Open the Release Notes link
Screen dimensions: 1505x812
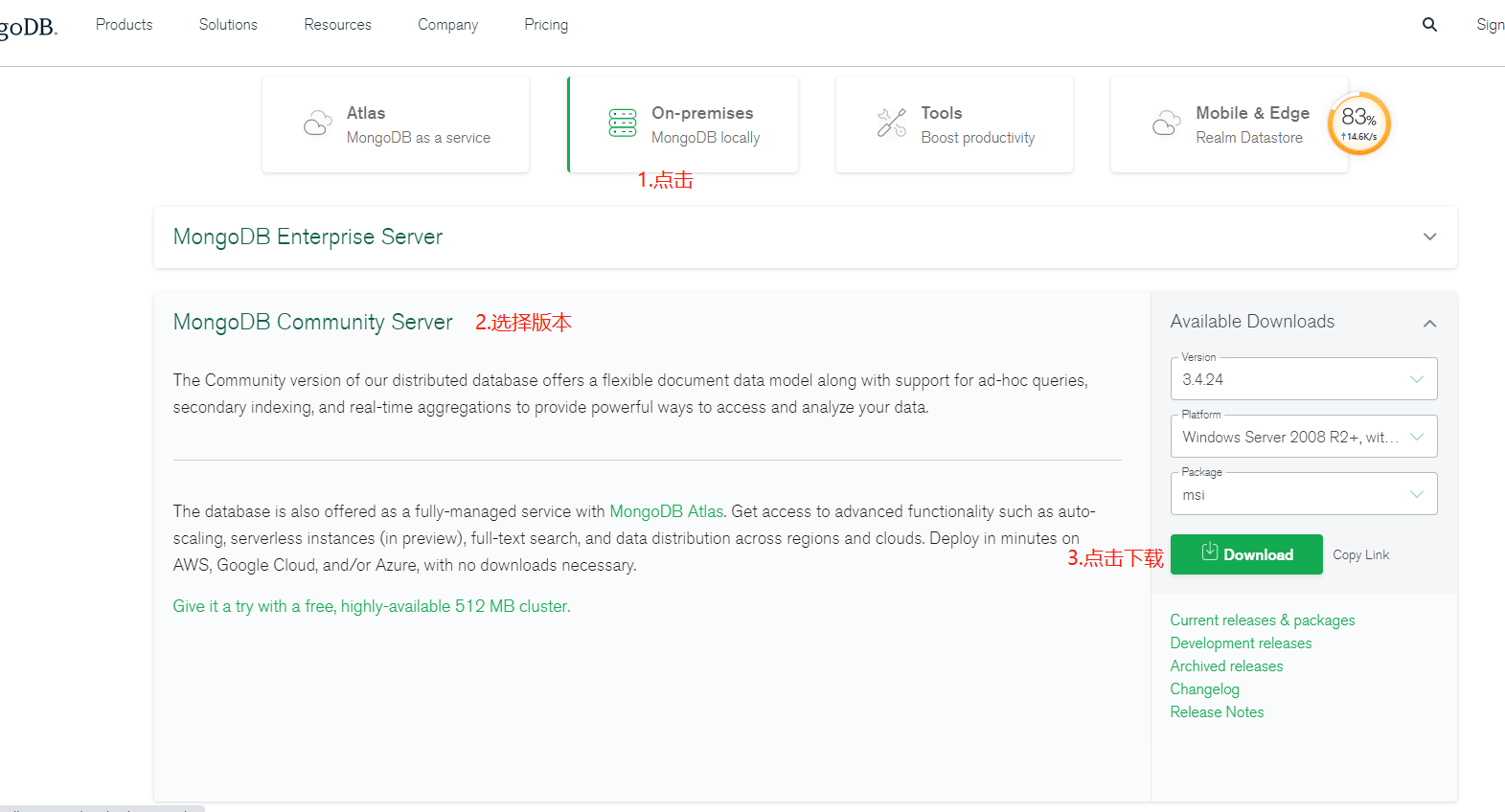tap(1217, 712)
